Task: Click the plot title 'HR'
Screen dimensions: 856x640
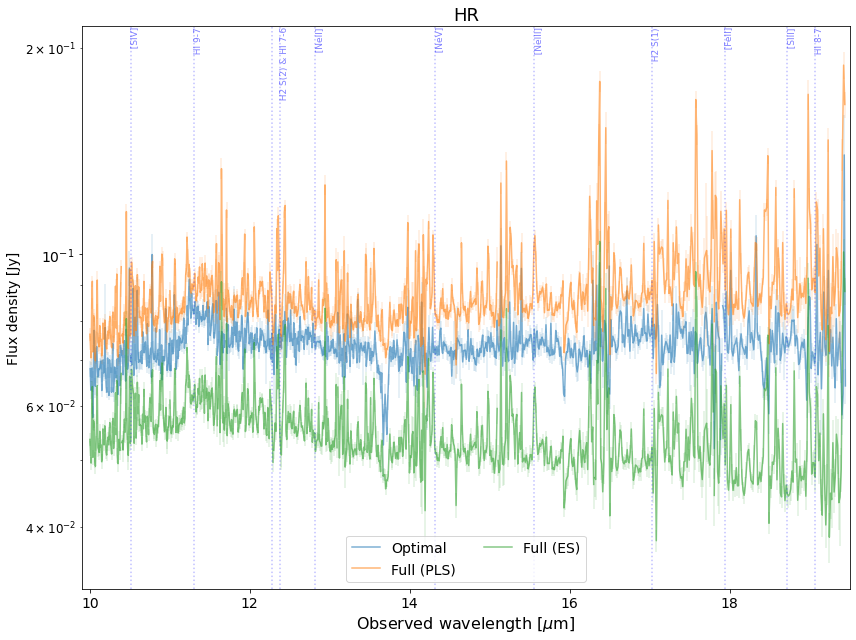Action: 466,15
